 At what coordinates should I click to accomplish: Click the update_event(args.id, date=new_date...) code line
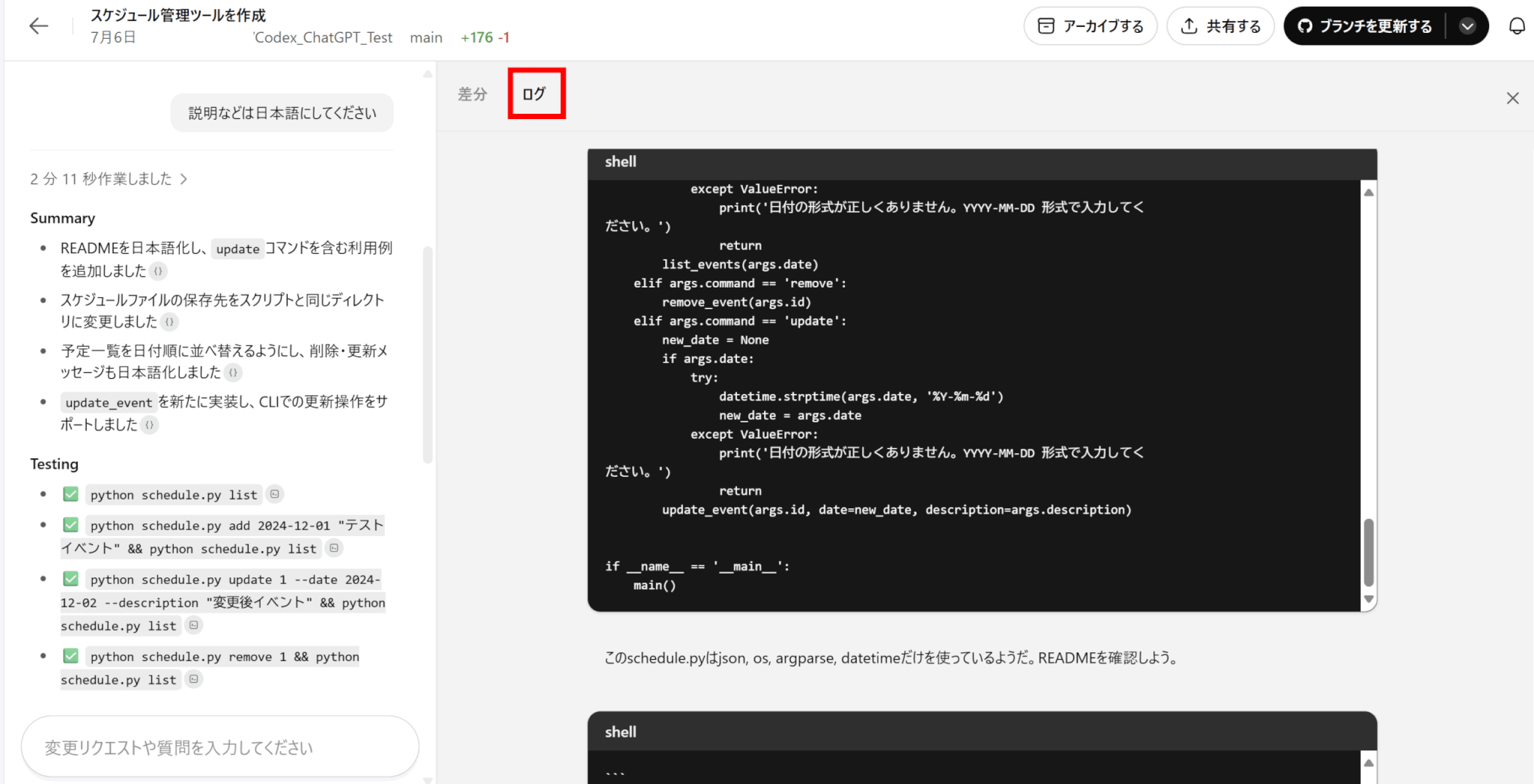tap(897, 510)
